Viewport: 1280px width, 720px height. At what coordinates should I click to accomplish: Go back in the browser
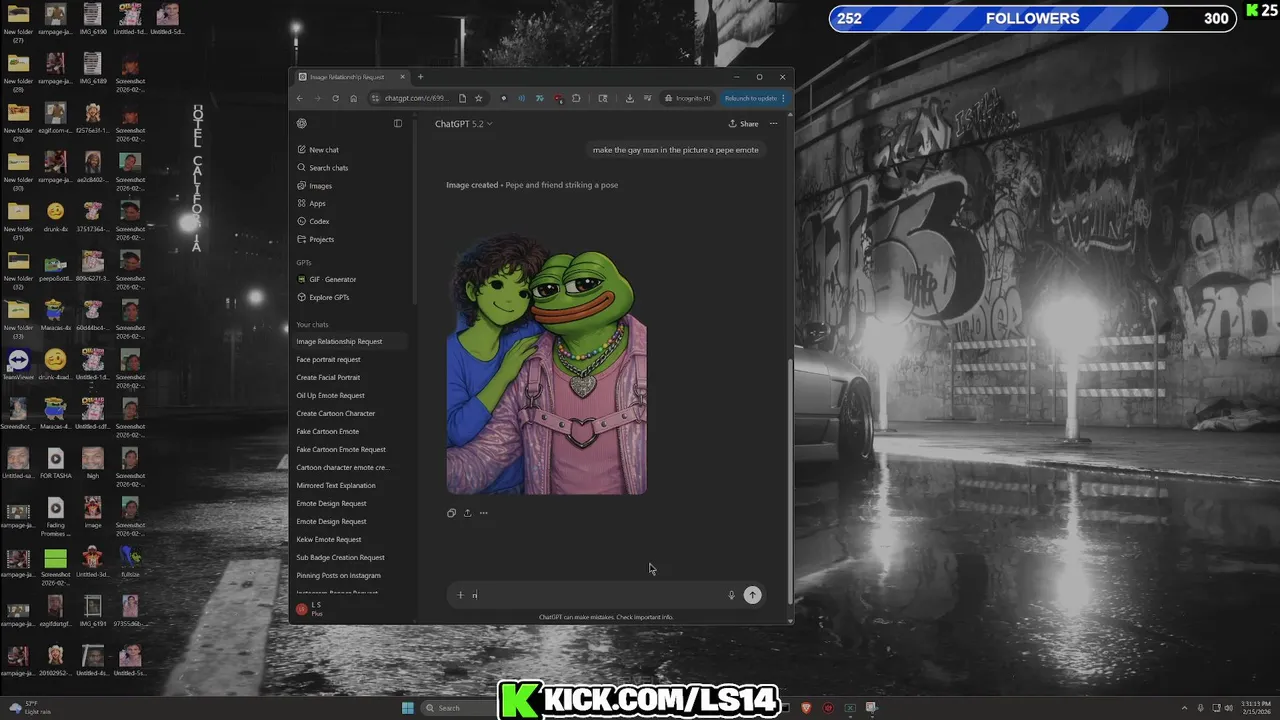(299, 98)
